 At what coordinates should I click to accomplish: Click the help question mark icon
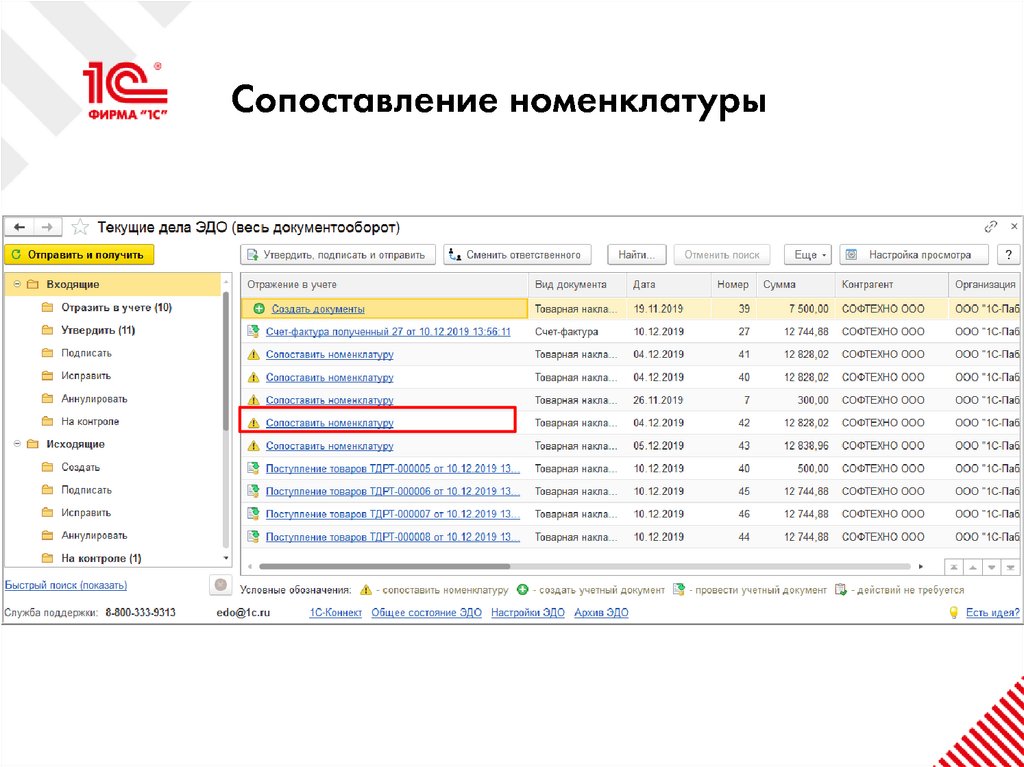(1008, 254)
